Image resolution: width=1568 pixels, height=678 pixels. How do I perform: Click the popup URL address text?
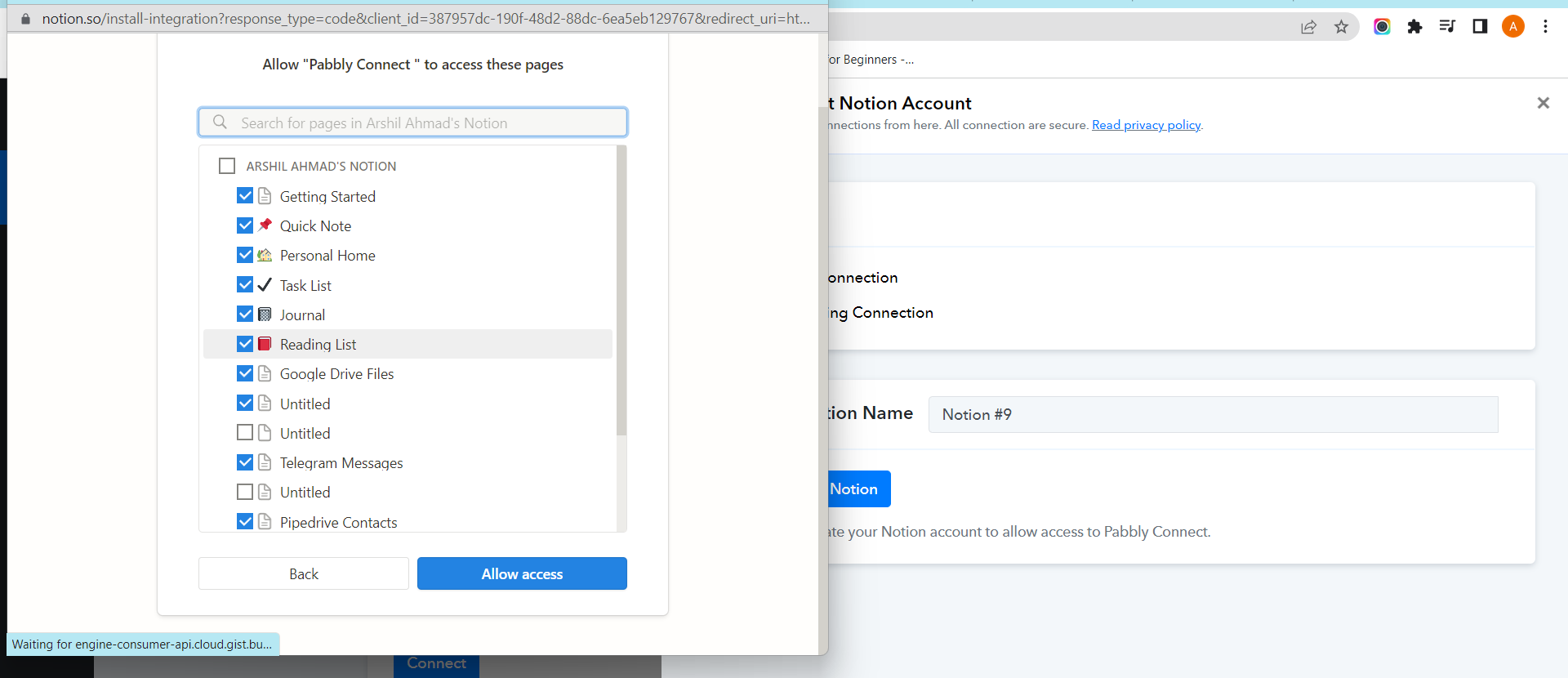[425, 19]
